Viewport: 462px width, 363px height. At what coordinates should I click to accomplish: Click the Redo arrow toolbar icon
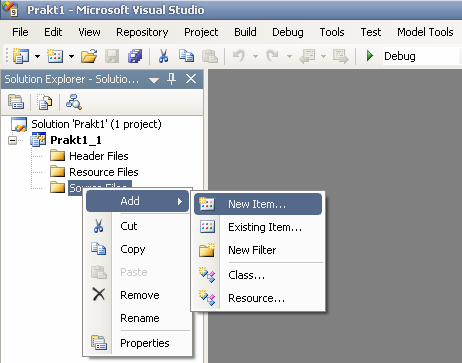[273, 56]
